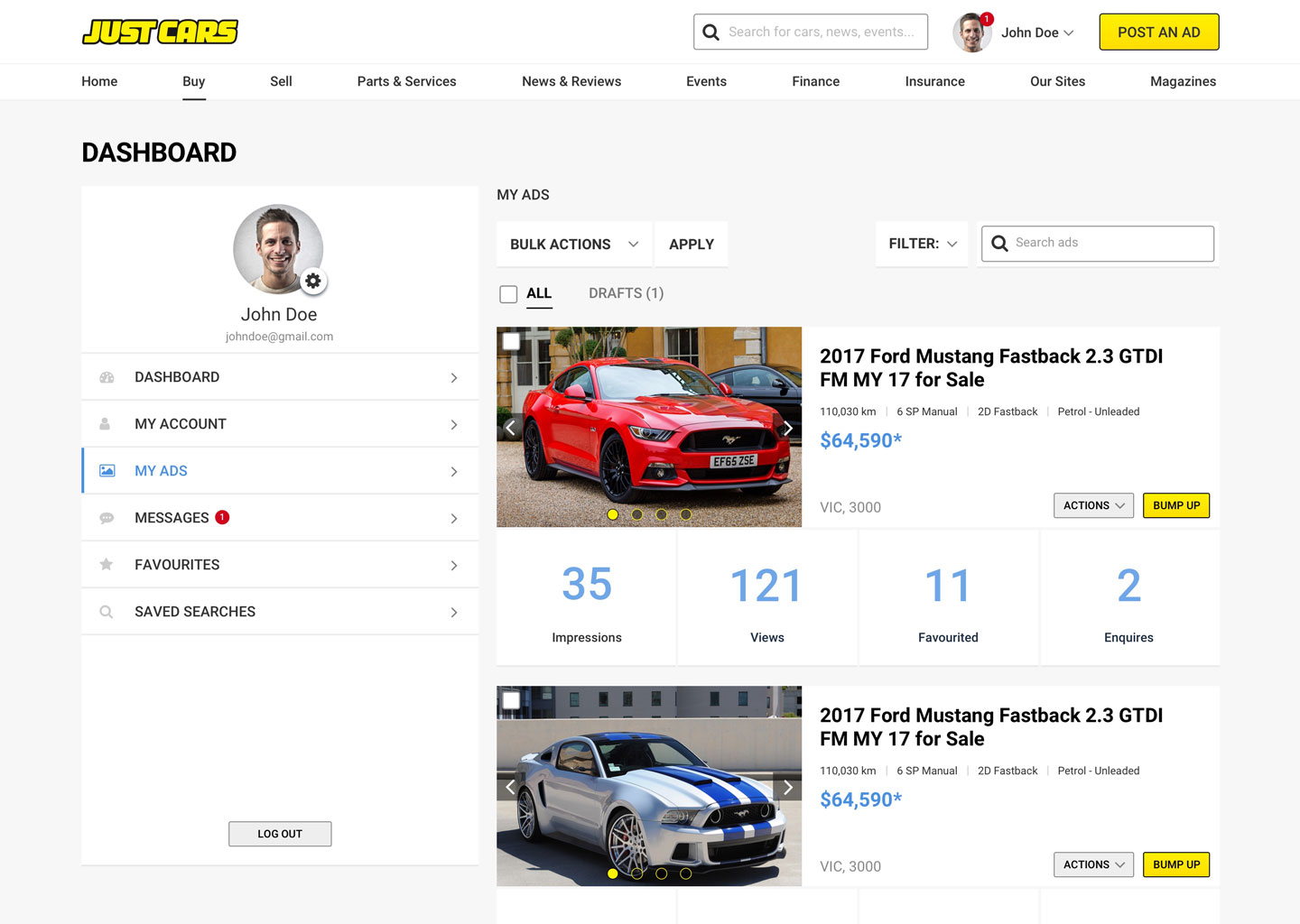Expand the Saved Searches row chevron
1300x924 pixels.
(454, 613)
